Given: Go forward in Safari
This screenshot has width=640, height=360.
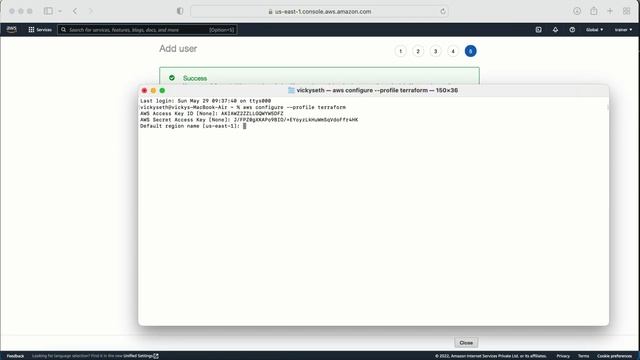Looking at the screenshot, I should (91, 11).
